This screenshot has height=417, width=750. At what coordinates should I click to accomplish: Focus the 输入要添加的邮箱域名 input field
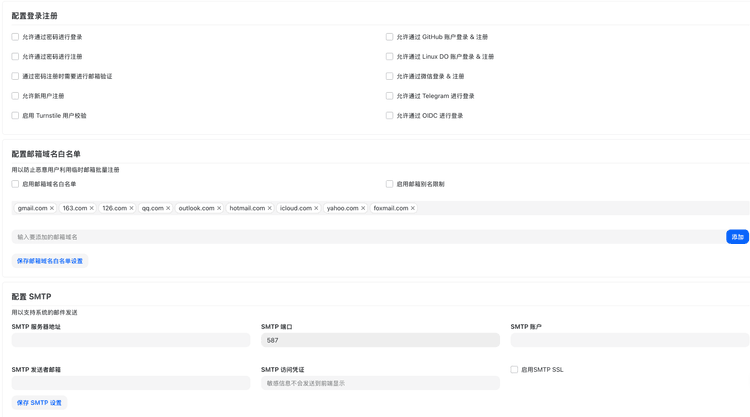pos(368,237)
